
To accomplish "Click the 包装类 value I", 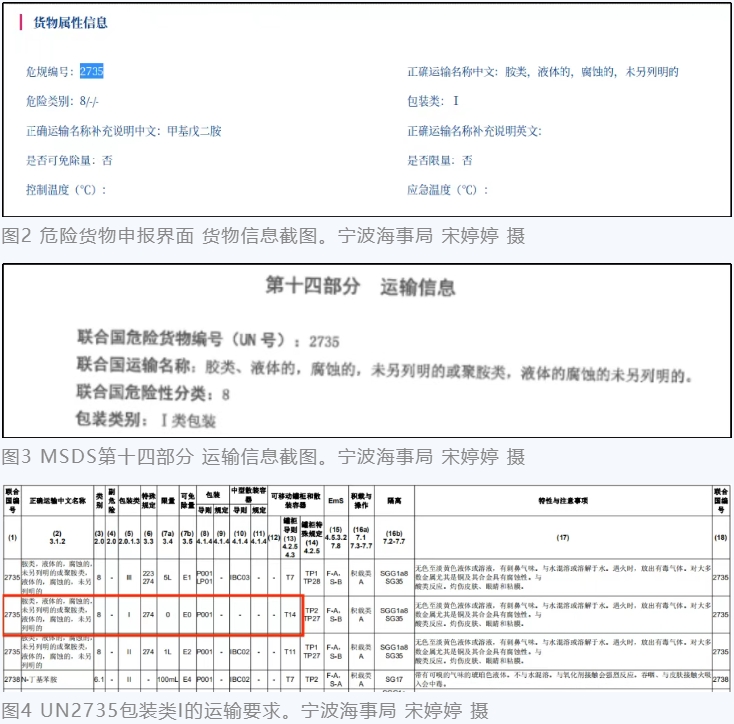I will click(456, 101).
